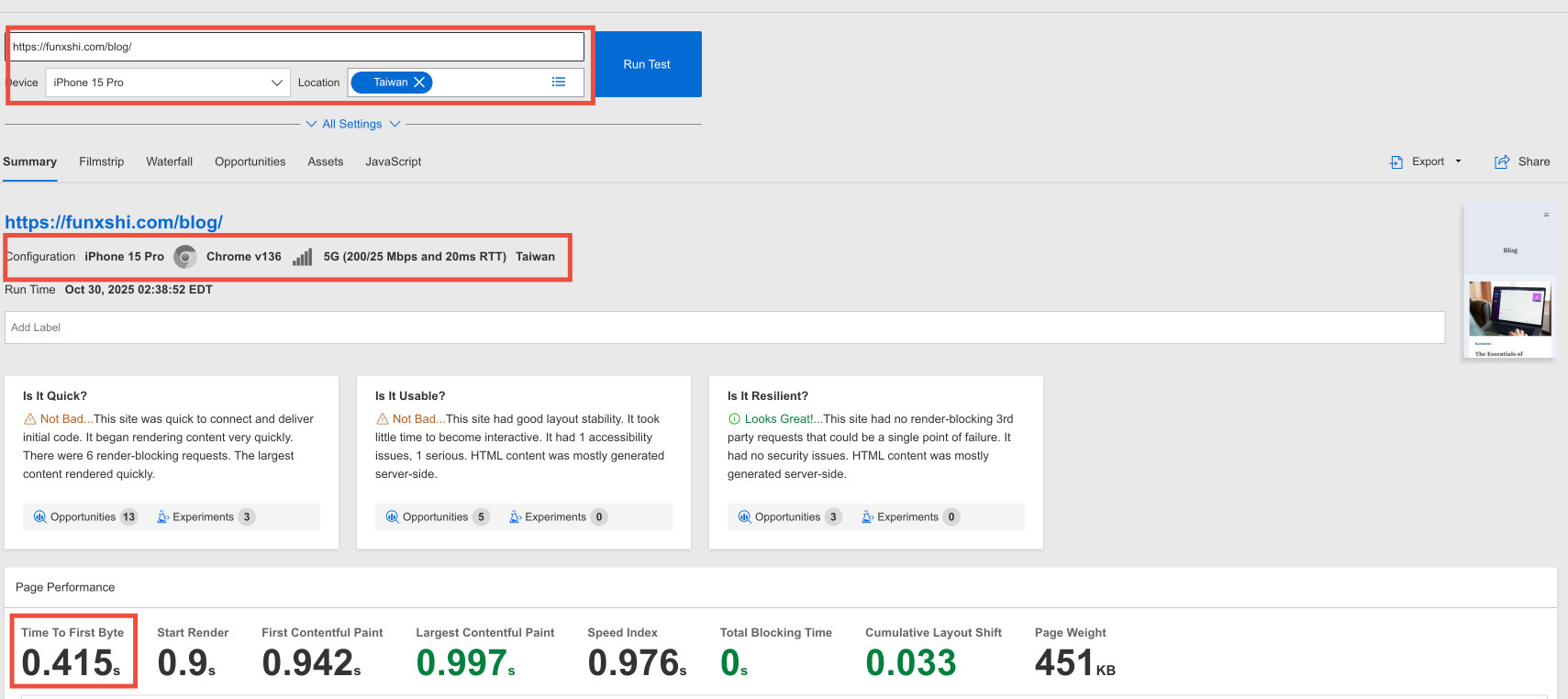Click the flask icon in Is It Resilient card

point(868,517)
